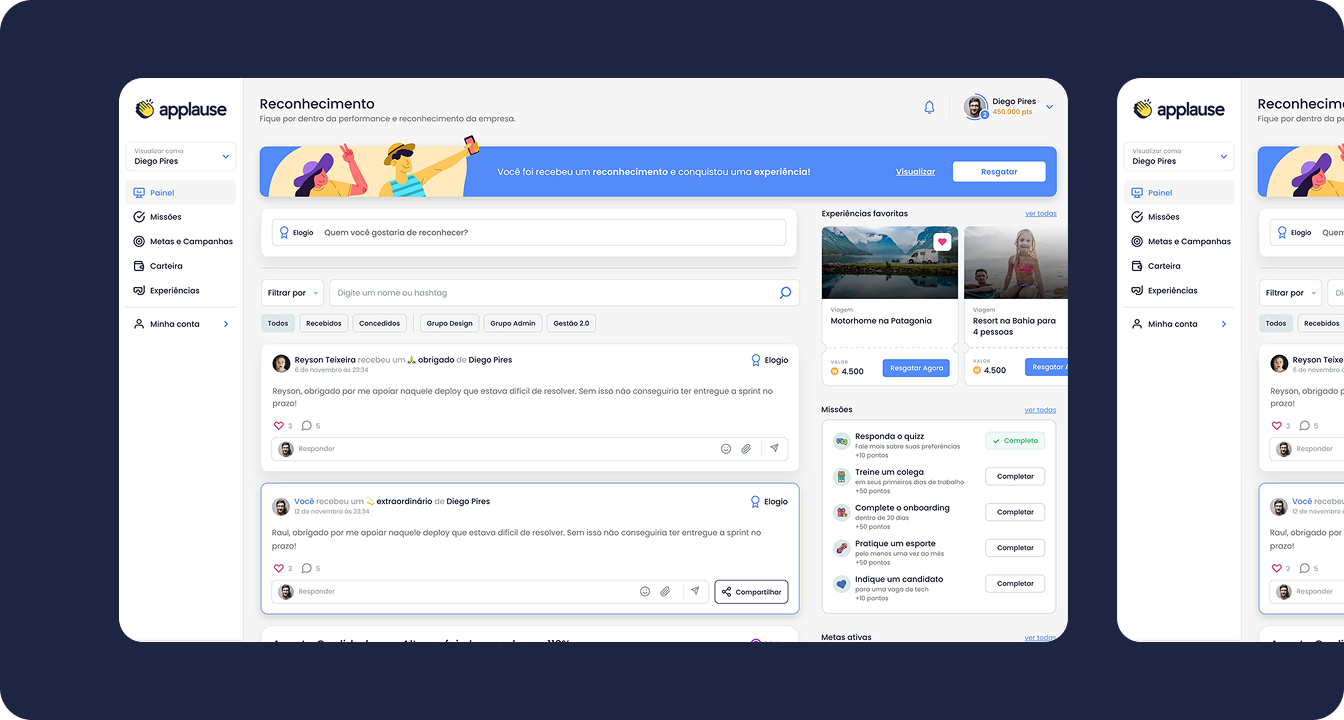Open Metas e Campanhas in the sidebar

(x=181, y=241)
